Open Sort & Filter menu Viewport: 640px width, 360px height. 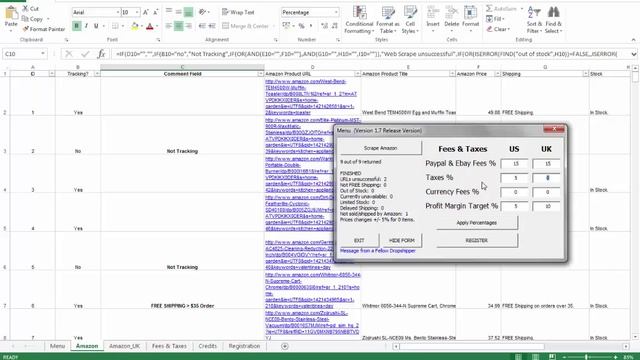(533, 20)
